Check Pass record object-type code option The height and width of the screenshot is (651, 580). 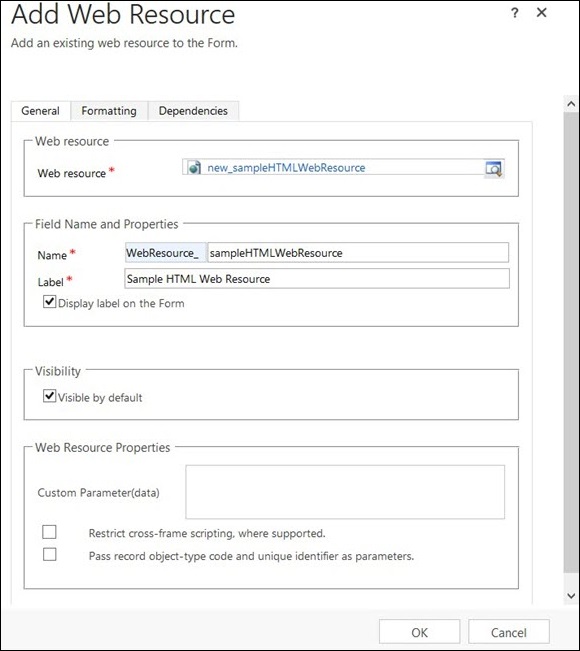click(49, 554)
